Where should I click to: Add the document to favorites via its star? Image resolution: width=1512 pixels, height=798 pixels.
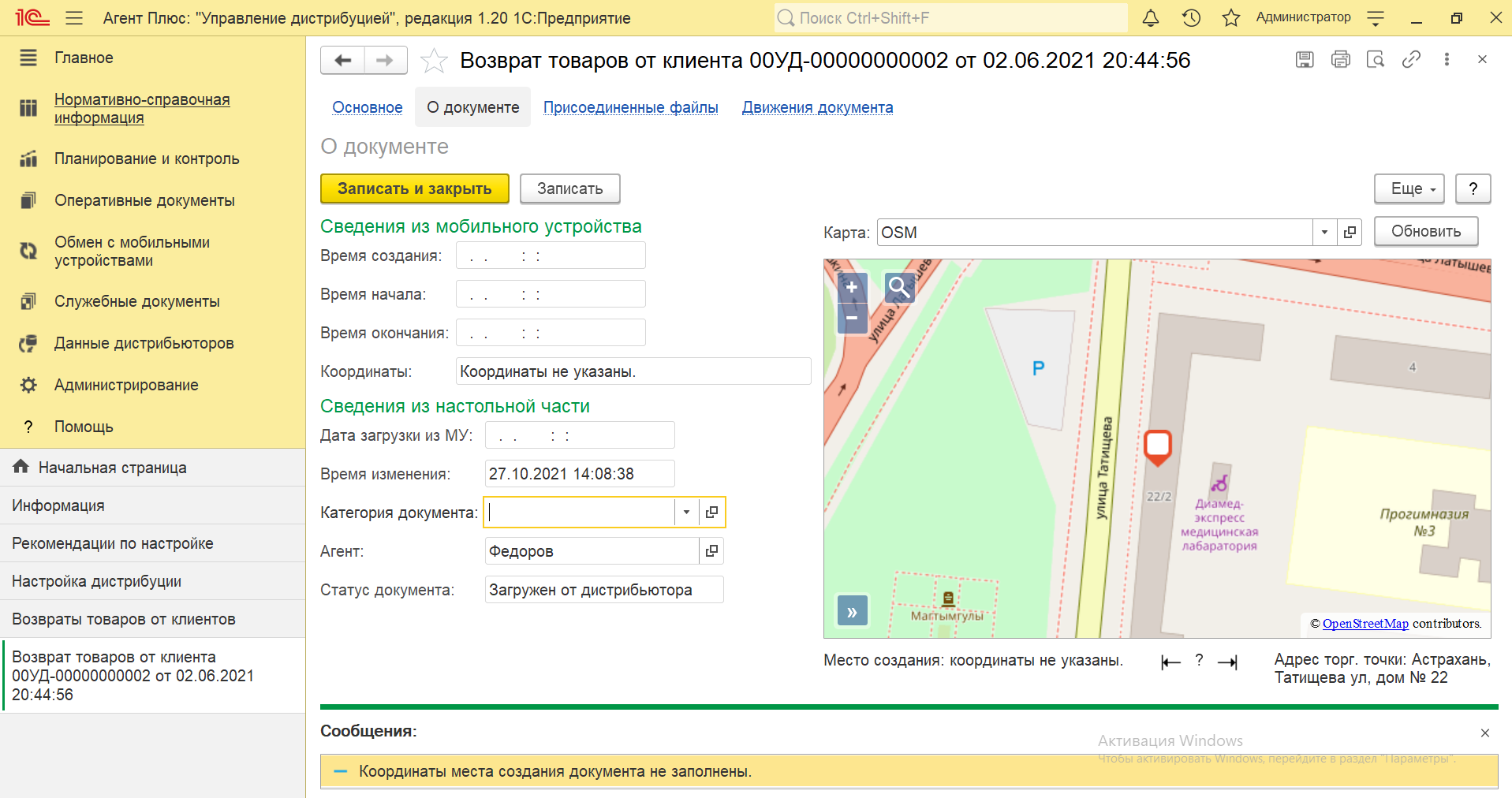(x=434, y=61)
